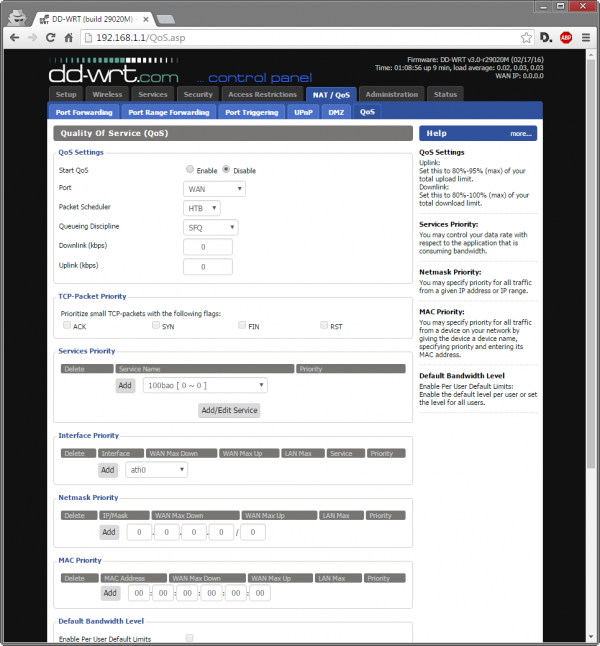
Task: Expand the Queueing Discipline SFQ dropdown
Action: pyautogui.click(x=211, y=227)
